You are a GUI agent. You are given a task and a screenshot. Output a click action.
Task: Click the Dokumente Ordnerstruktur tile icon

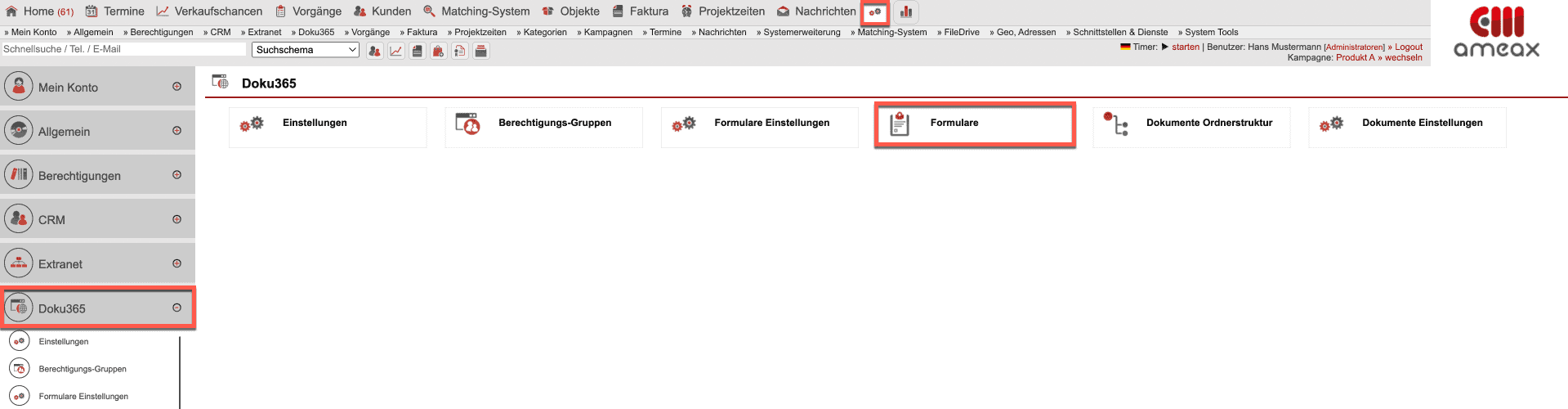click(1115, 124)
